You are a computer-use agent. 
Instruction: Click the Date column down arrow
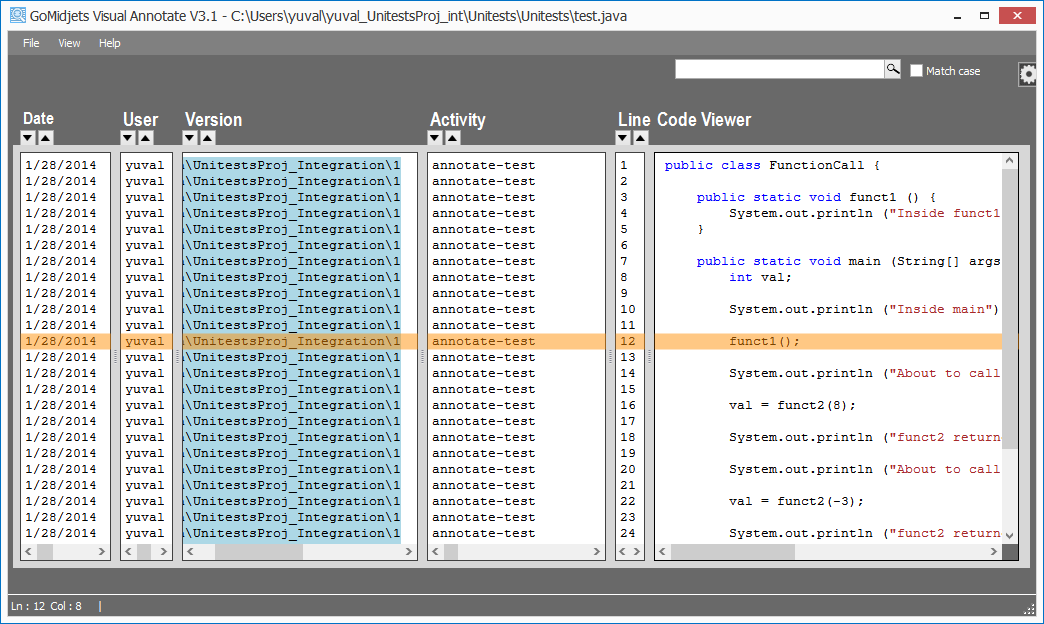coord(28,138)
